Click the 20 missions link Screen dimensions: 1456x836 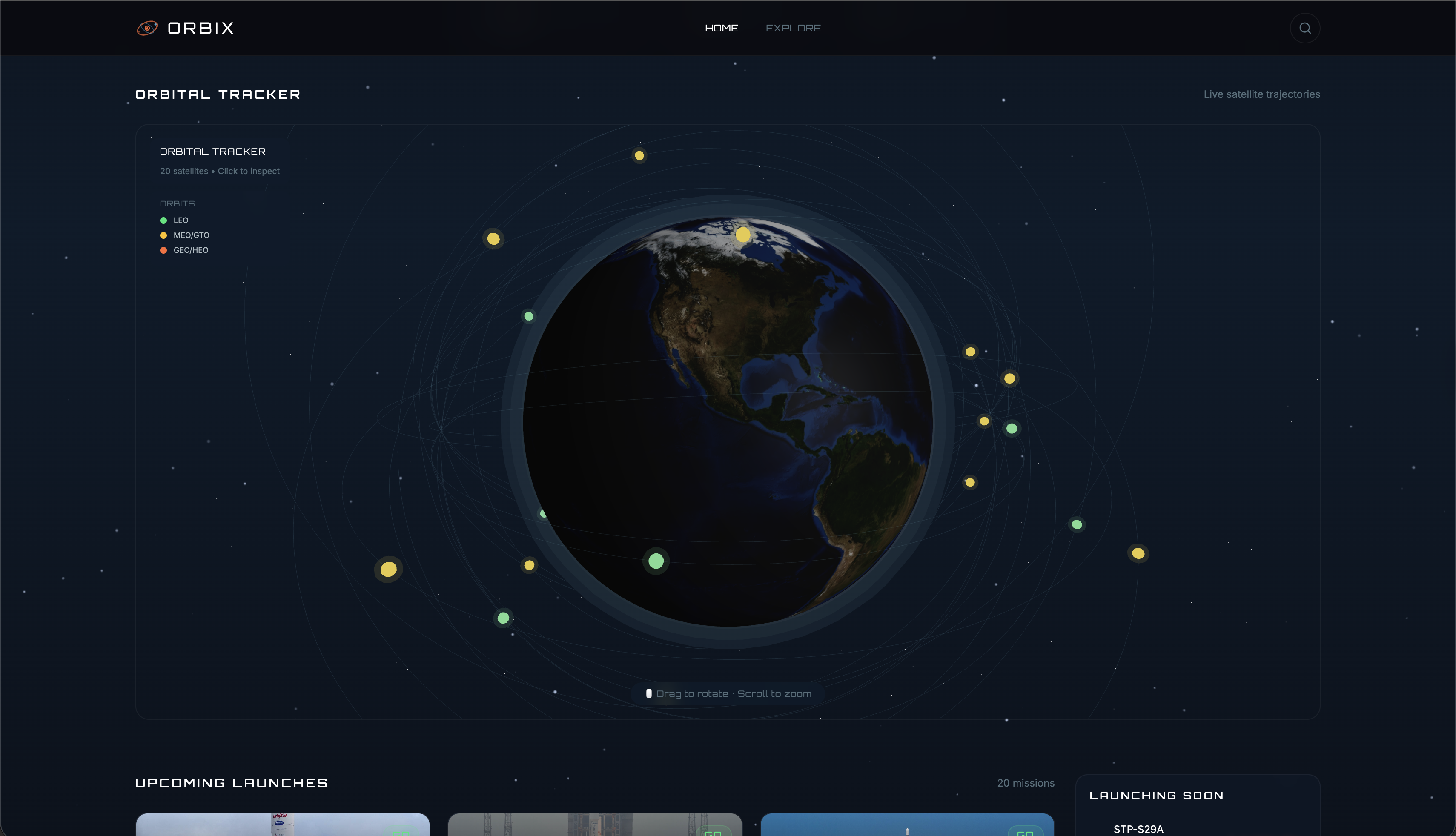click(1026, 783)
